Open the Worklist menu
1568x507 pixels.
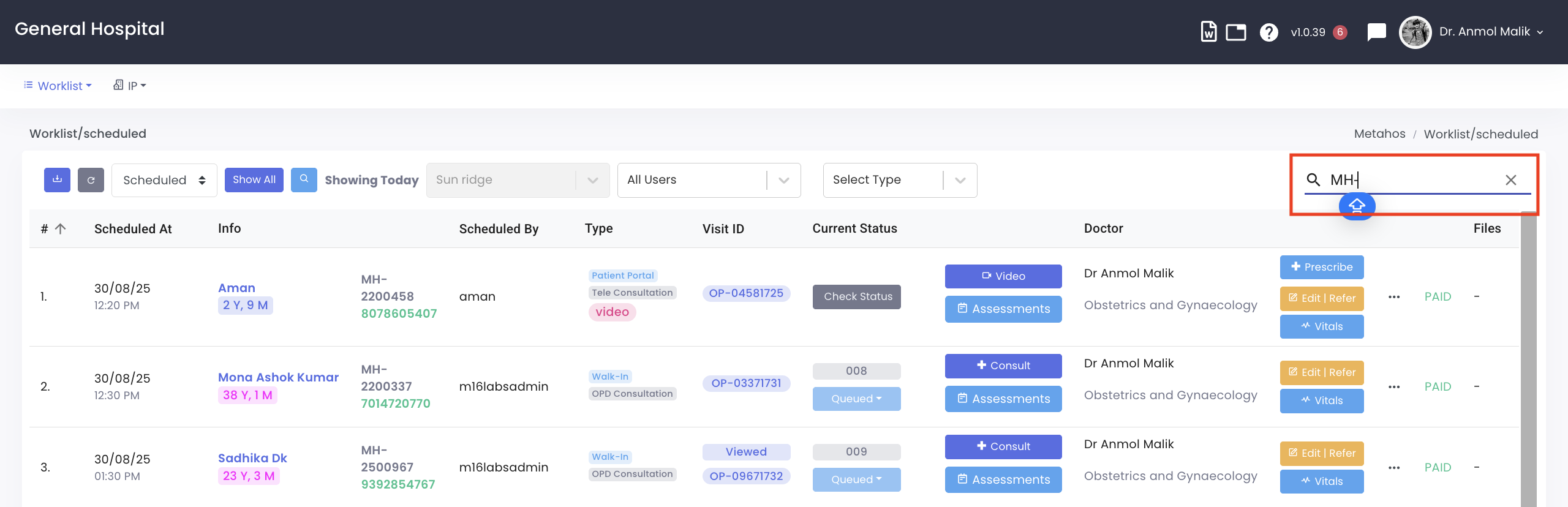pyautogui.click(x=58, y=86)
